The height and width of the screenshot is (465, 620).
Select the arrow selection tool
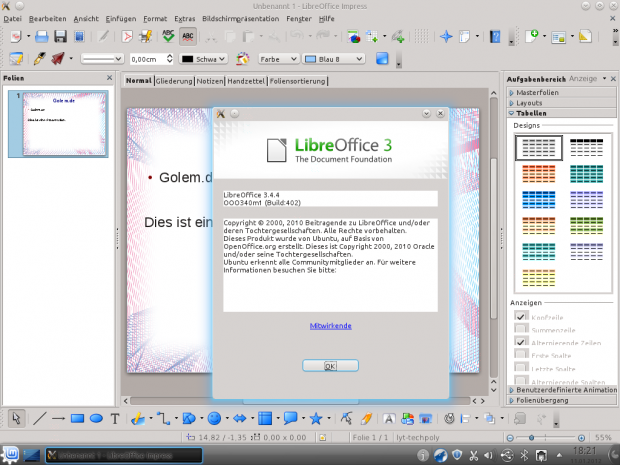coord(17,418)
